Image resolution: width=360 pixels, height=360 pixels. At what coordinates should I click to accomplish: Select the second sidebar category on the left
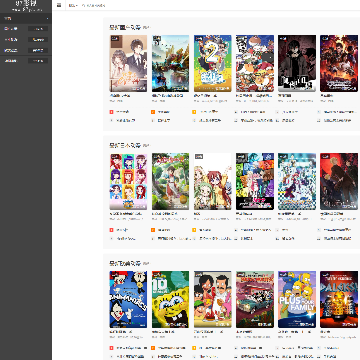(11, 40)
